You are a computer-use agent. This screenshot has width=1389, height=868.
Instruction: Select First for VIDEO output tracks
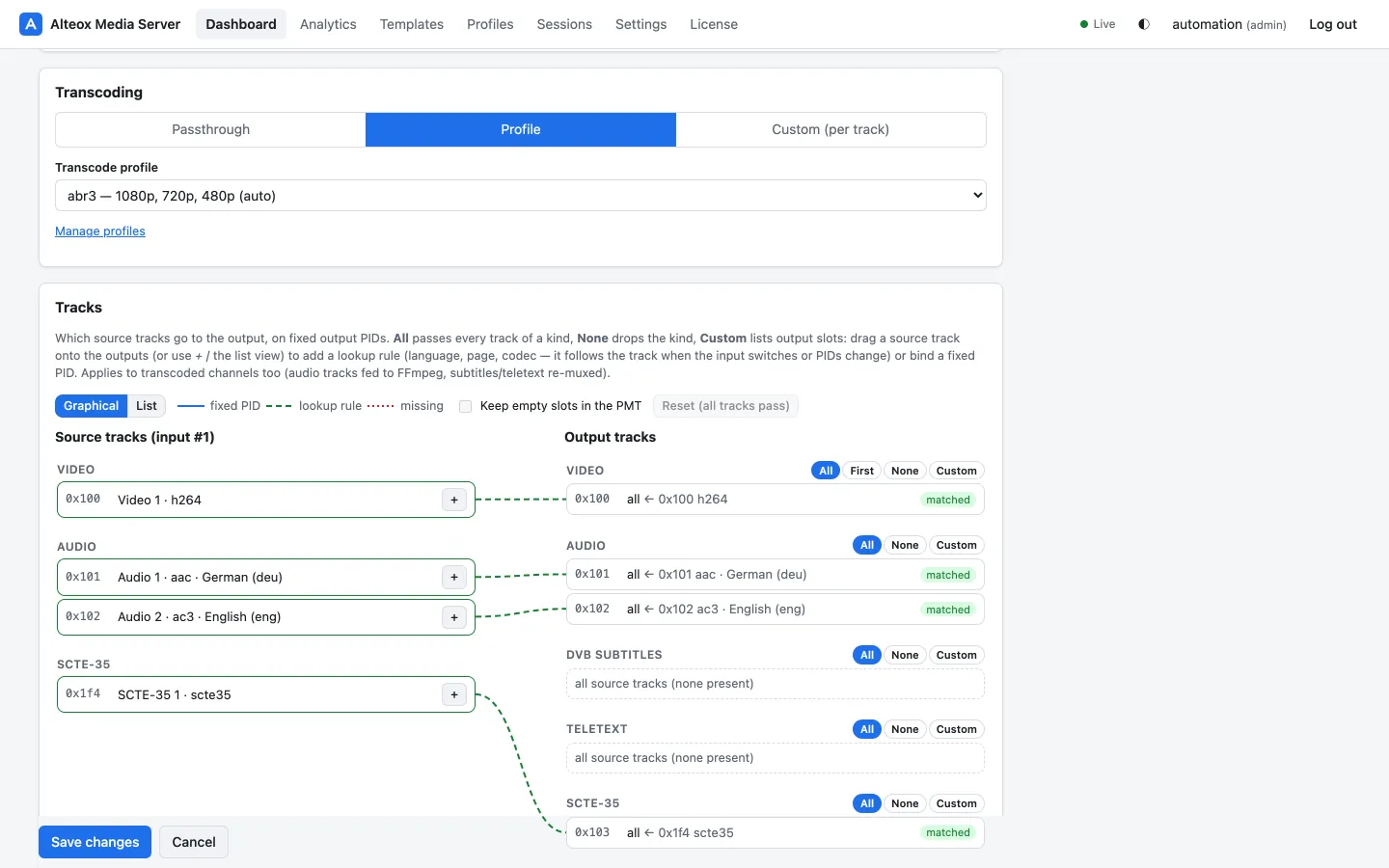point(862,471)
